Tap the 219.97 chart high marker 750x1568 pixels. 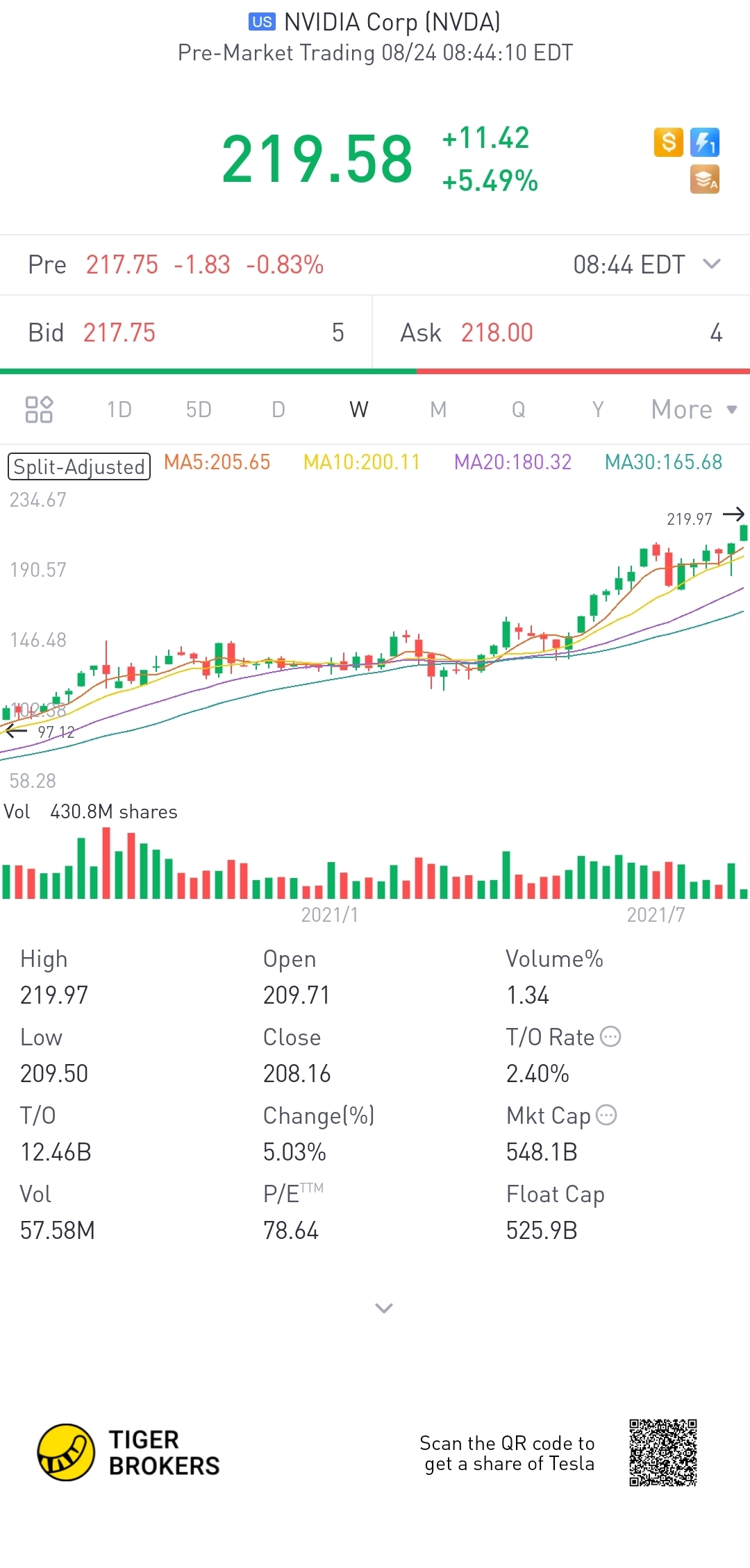tap(690, 519)
